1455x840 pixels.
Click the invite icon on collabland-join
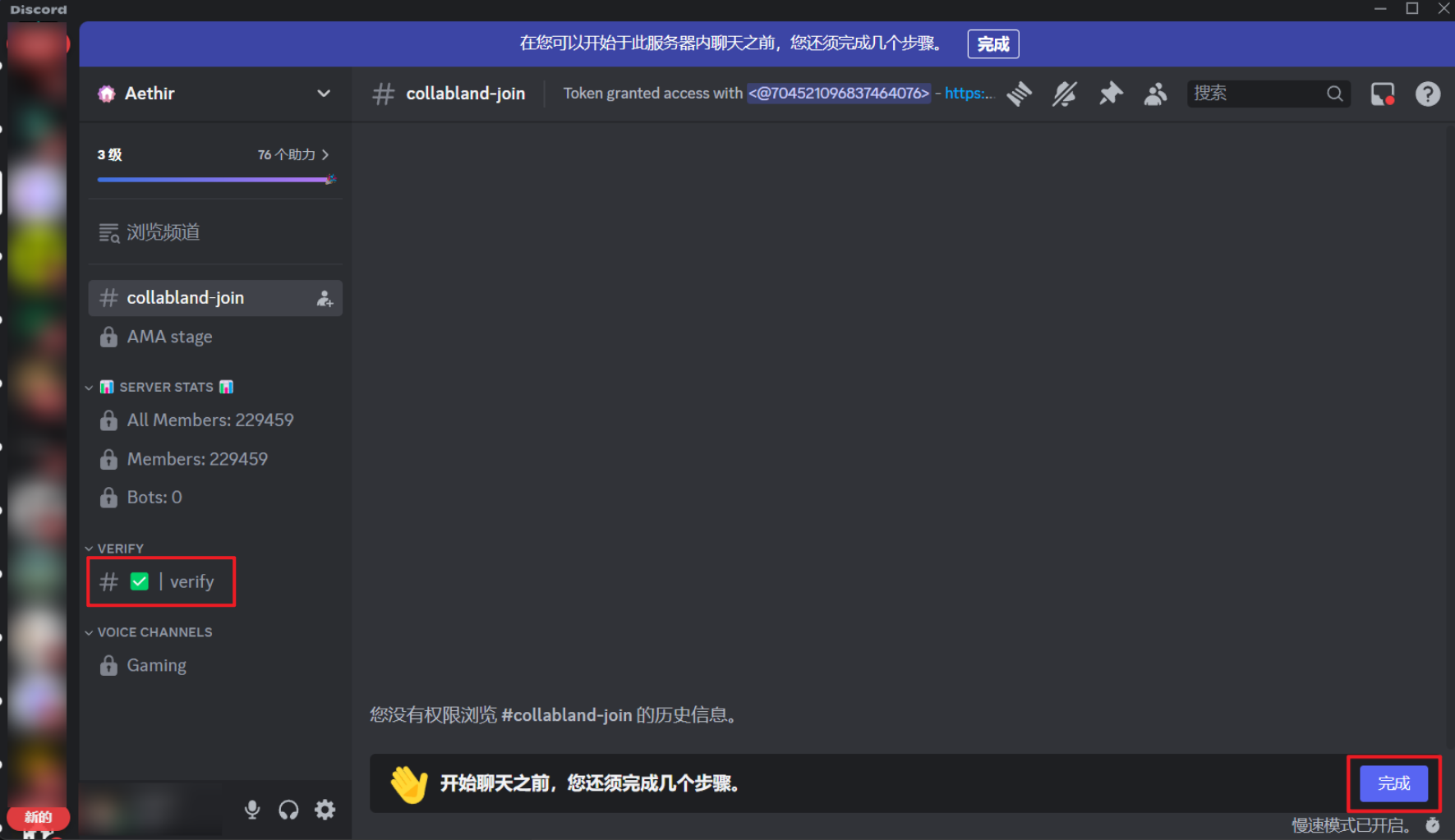click(325, 298)
